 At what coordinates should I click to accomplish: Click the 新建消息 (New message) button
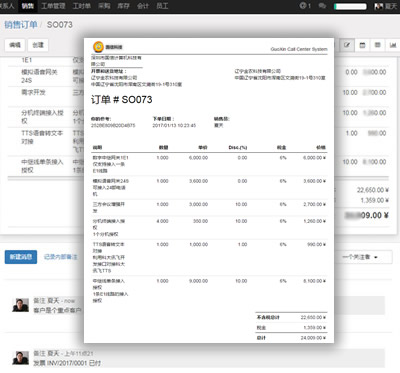point(21,257)
